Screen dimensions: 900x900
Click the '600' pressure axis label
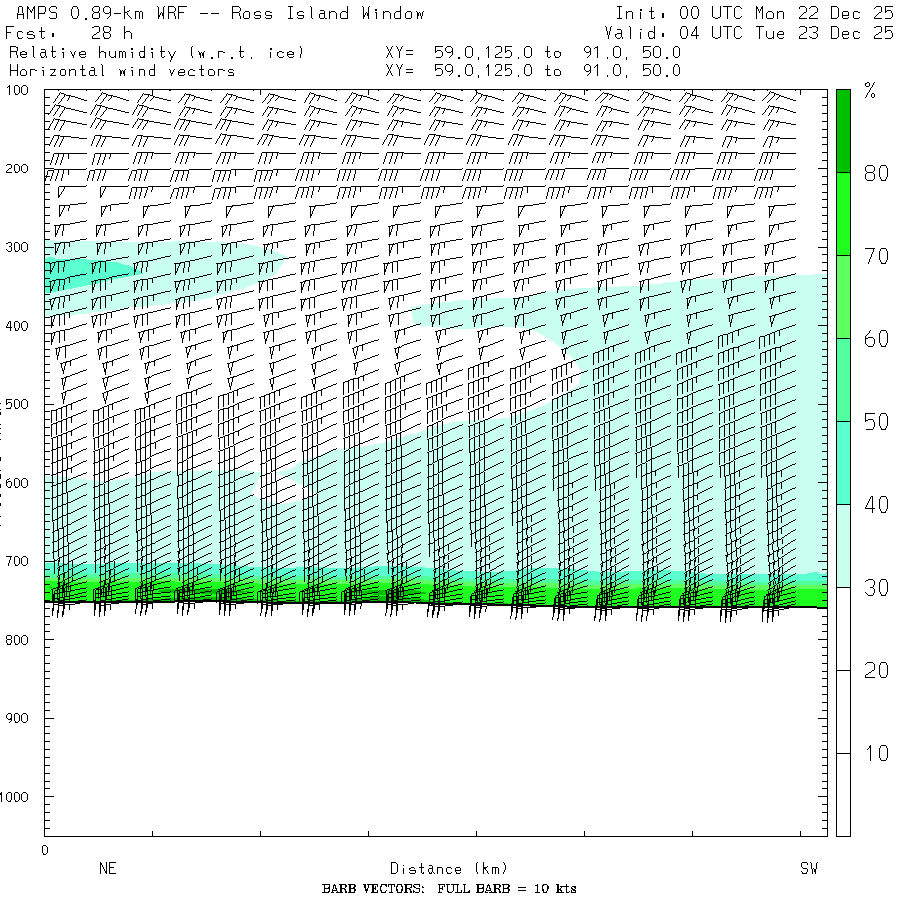click(17, 483)
